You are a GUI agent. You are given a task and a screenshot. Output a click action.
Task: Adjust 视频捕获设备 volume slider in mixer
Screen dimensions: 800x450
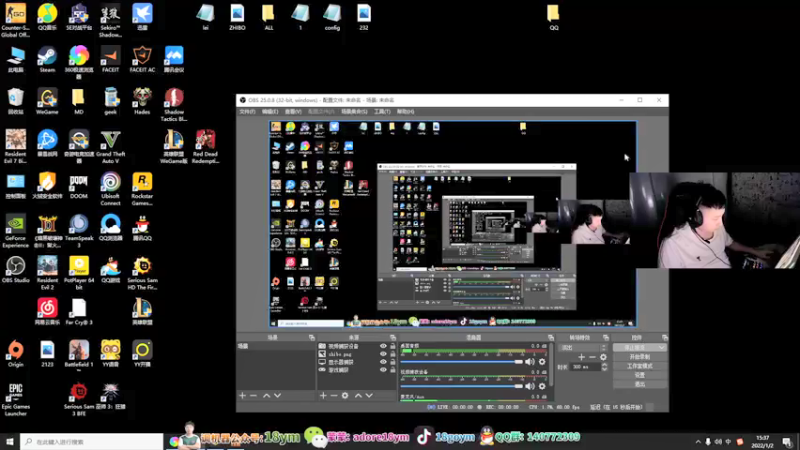click(x=462, y=386)
